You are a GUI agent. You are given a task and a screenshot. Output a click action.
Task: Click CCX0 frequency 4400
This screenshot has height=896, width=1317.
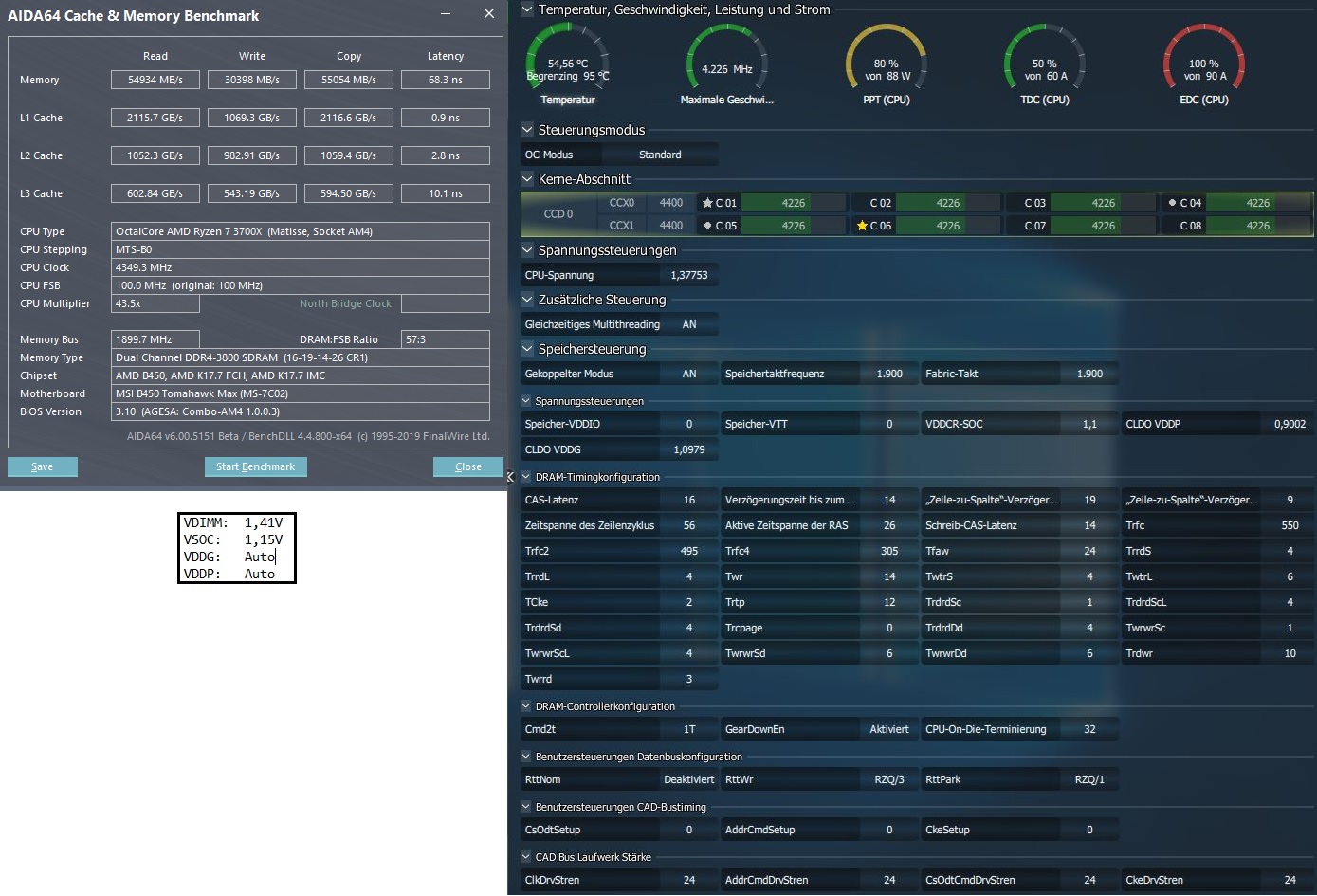[x=671, y=203]
